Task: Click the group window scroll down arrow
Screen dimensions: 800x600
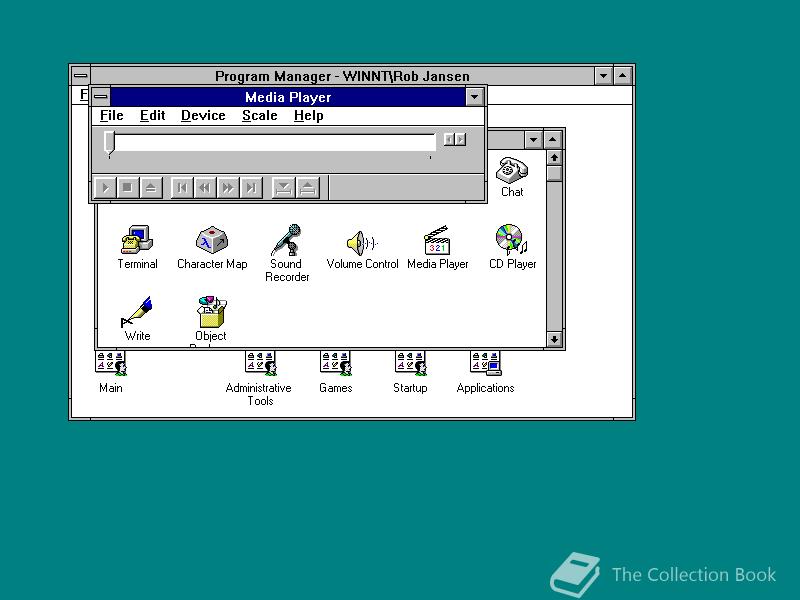Action: tap(554, 339)
